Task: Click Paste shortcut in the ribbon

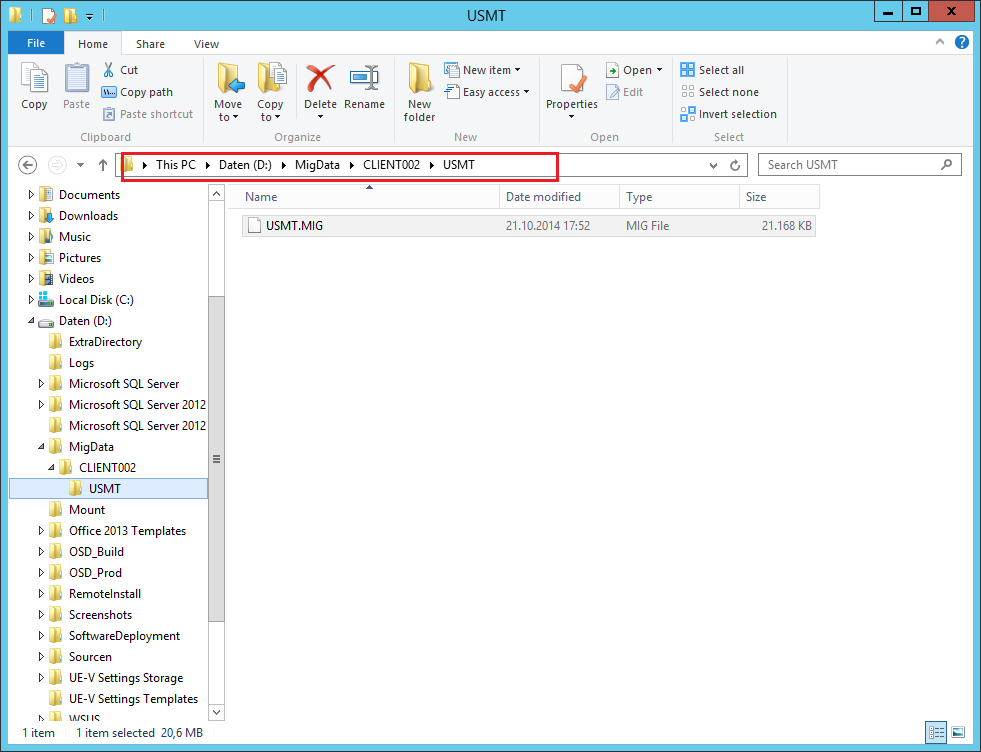Action: 148,114
